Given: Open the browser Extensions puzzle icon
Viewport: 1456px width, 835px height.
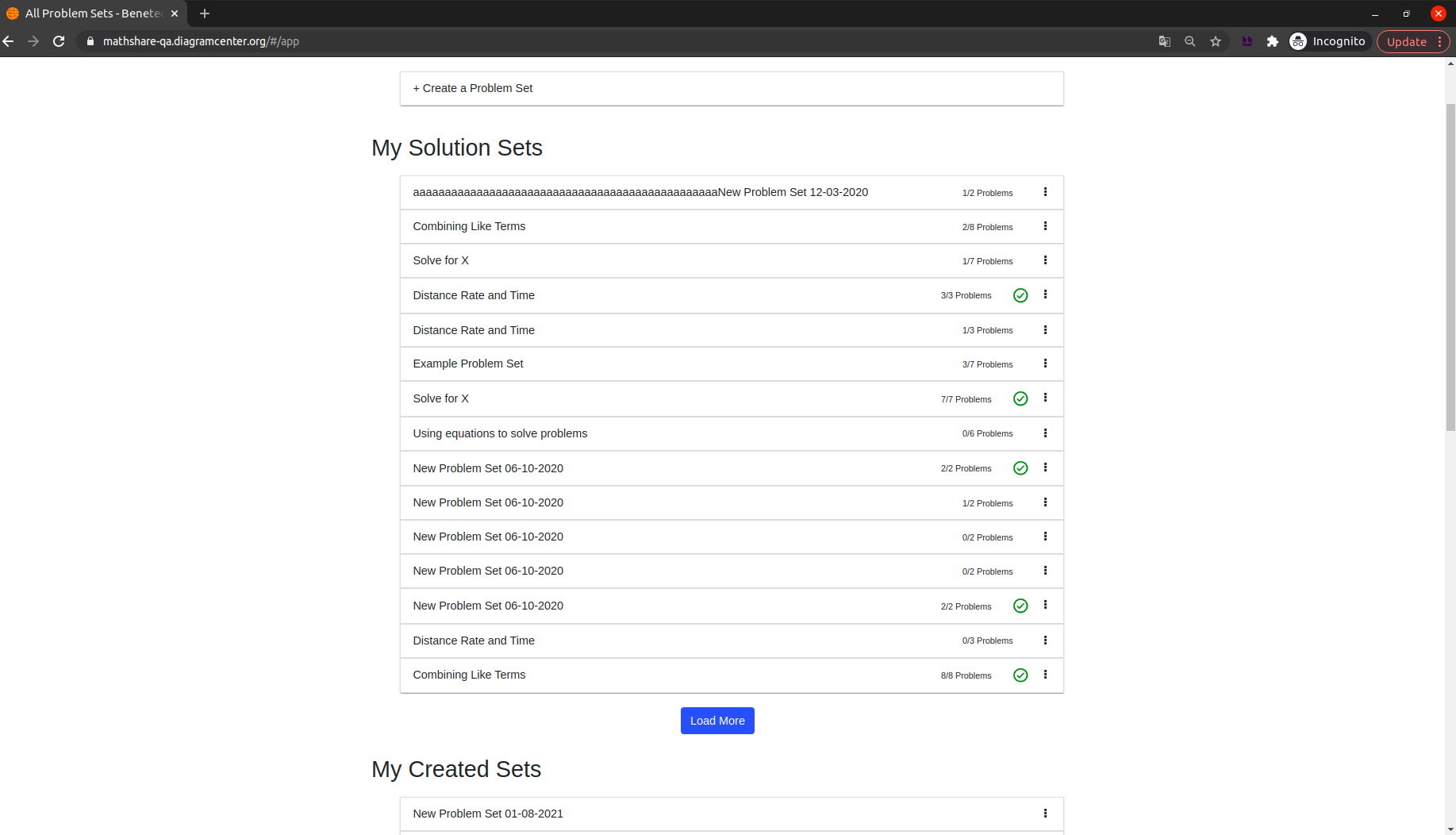Looking at the screenshot, I should (x=1273, y=41).
